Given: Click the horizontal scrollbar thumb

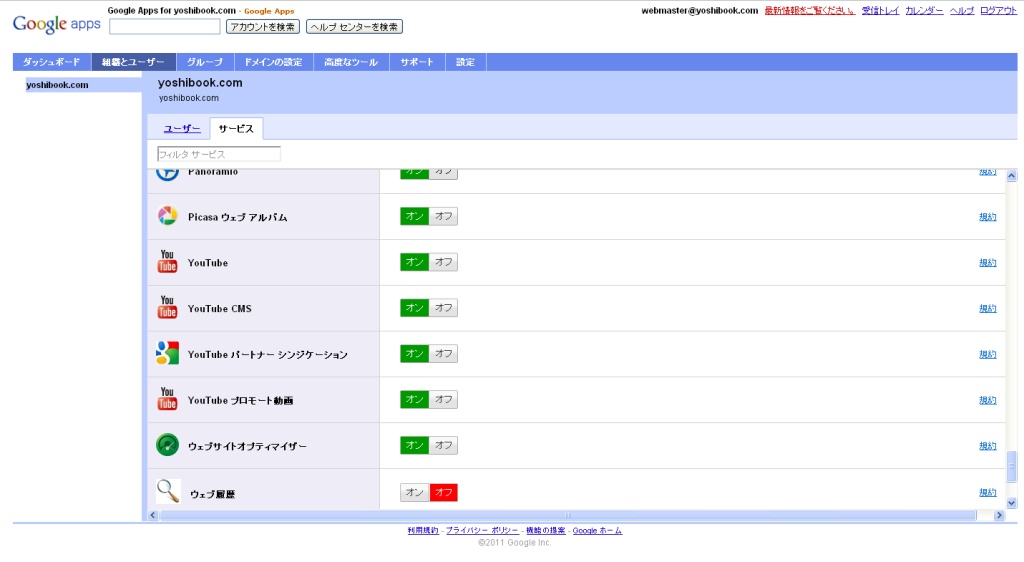Looking at the screenshot, I should [x=568, y=515].
